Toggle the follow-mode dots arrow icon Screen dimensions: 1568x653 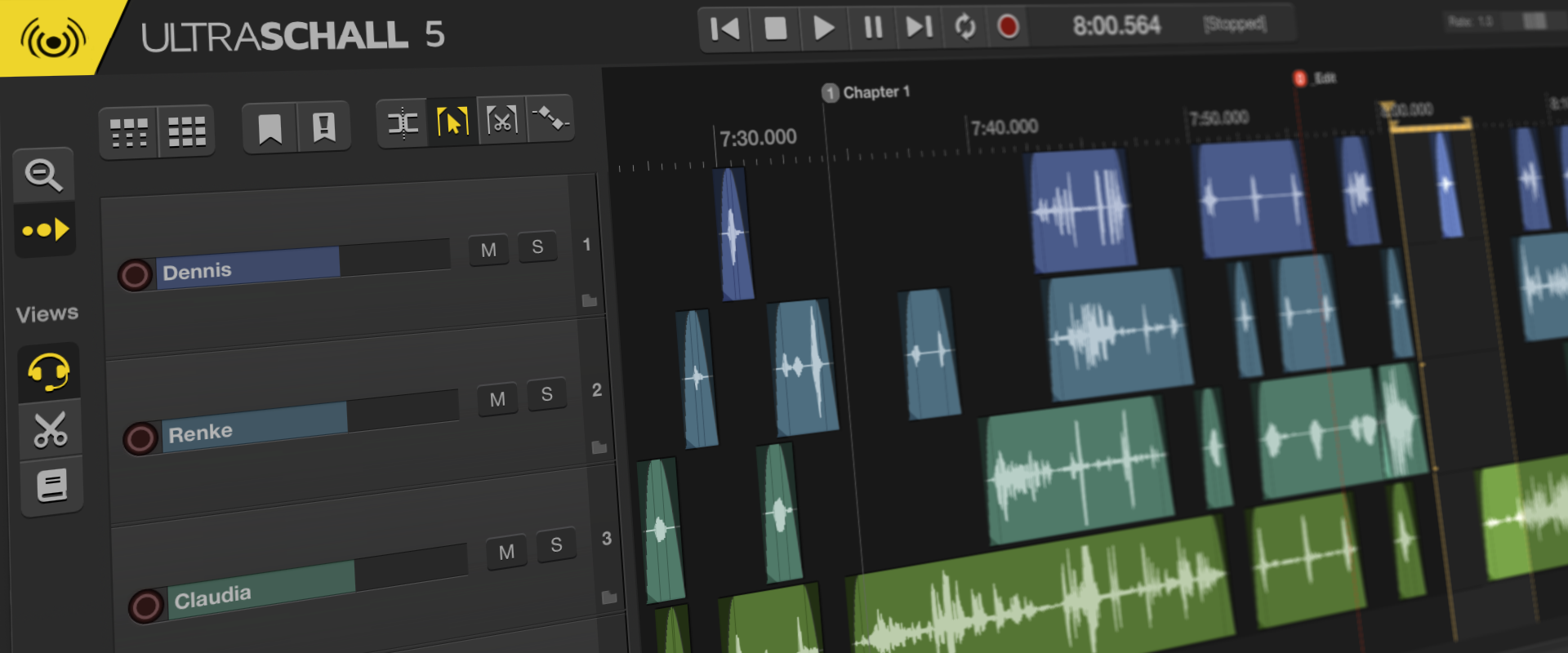tap(45, 230)
